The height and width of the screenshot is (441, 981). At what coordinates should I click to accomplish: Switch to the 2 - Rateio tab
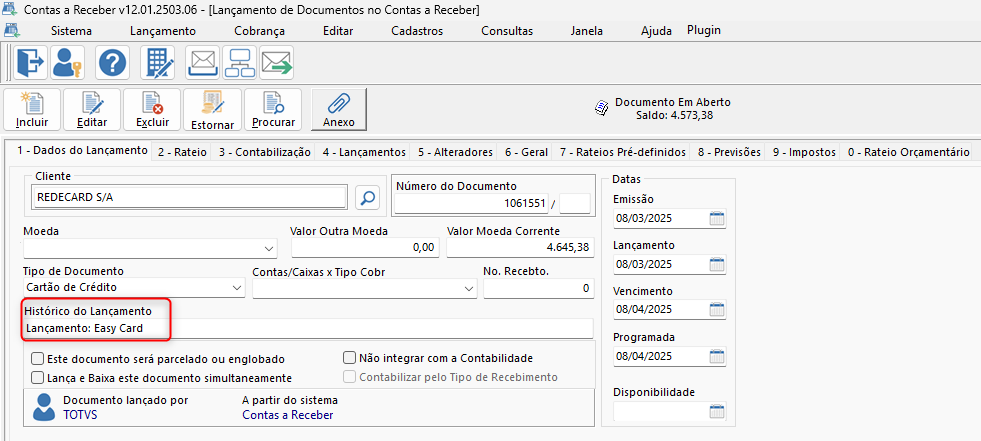(x=181, y=152)
